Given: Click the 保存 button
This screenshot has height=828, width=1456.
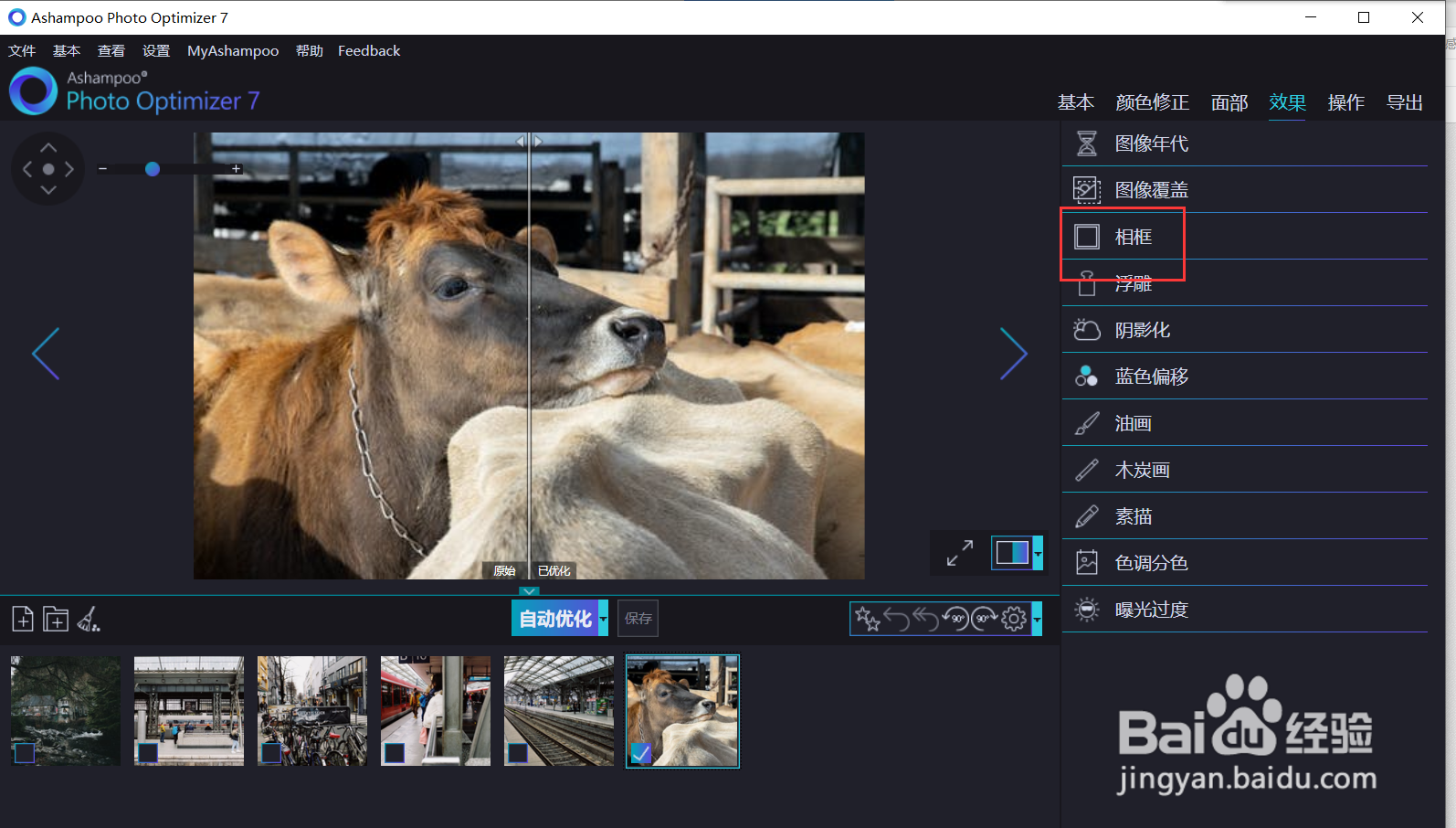Looking at the screenshot, I should coord(638,619).
